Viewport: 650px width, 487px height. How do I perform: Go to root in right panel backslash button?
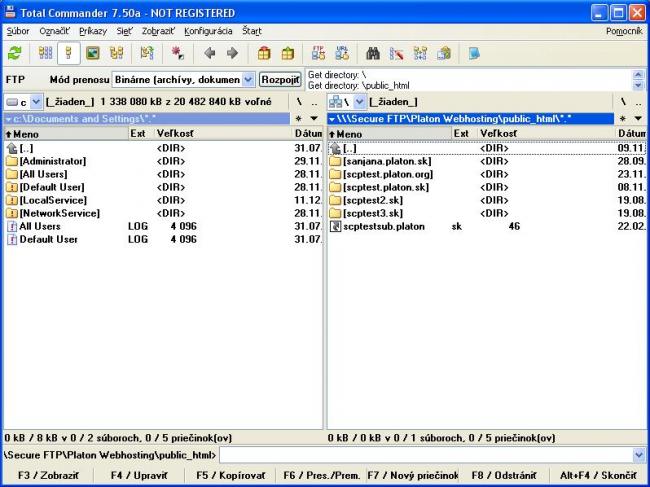pyautogui.click(x=623, y=102)
